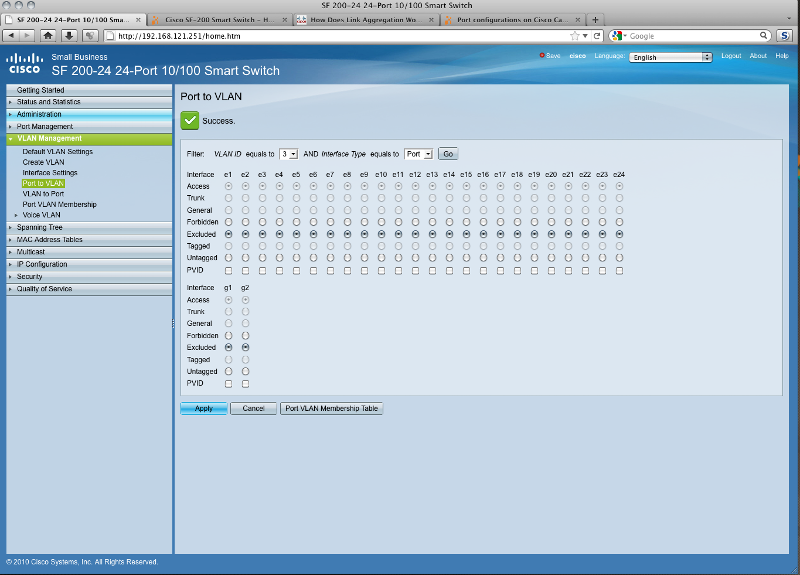800x575 pixels.
Task: Check the PVID checkbox for port g2
Action: [245, 383]
